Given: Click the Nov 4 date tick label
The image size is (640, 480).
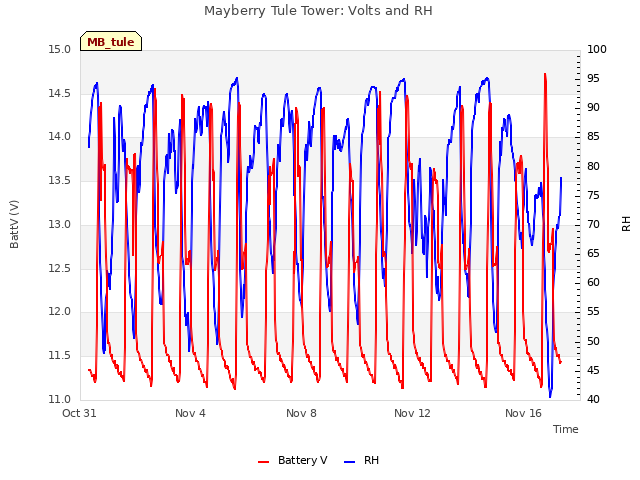Looking at the screenshot, I should point(190,413).
